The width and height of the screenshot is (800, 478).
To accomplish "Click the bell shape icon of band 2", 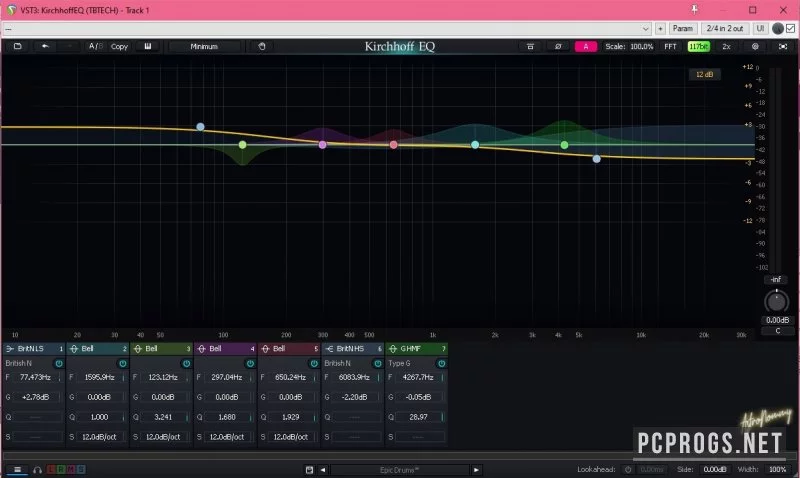I will click(74, 349).
